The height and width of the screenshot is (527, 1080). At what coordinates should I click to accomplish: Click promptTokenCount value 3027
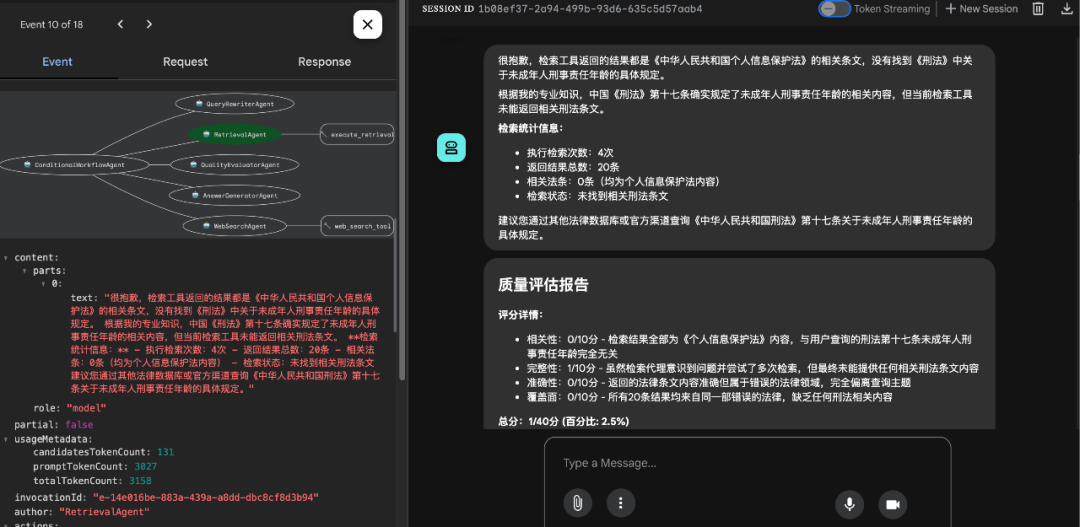[146, 467]
